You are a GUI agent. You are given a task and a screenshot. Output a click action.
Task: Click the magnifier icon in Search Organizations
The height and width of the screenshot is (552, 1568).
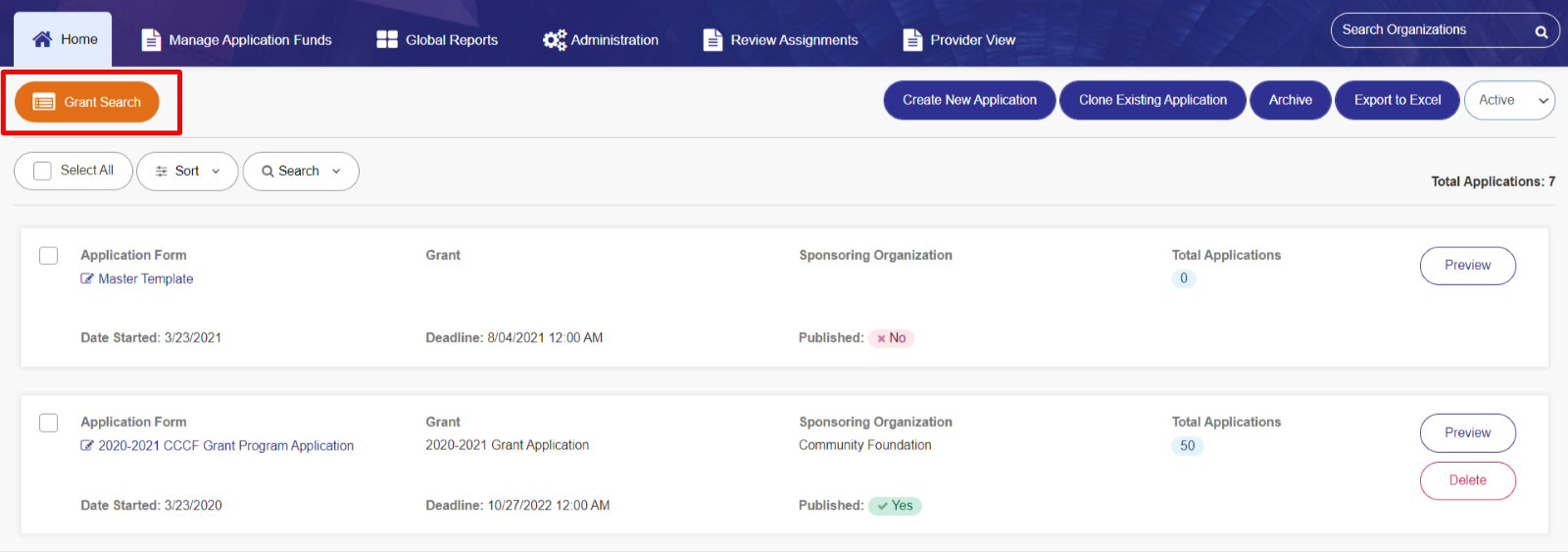point(1542,31)
